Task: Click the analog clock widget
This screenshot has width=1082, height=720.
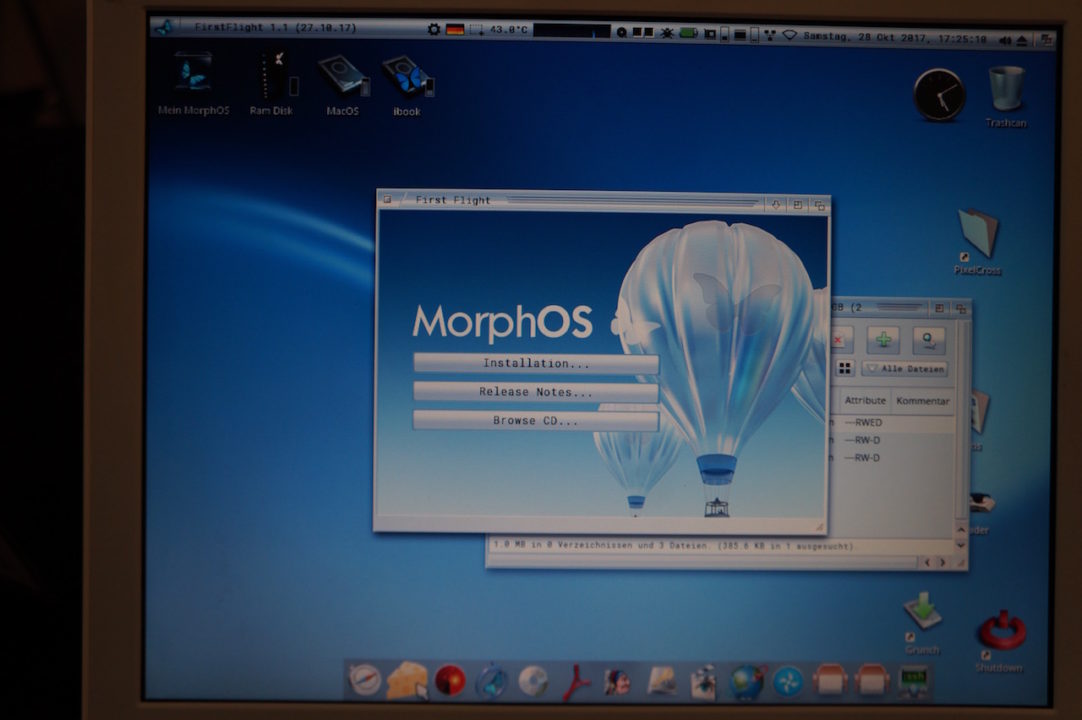Action: click(x=939, y=95)
